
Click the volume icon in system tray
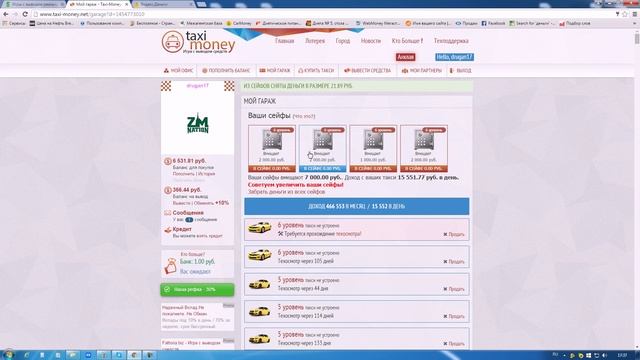pos(604,356)
